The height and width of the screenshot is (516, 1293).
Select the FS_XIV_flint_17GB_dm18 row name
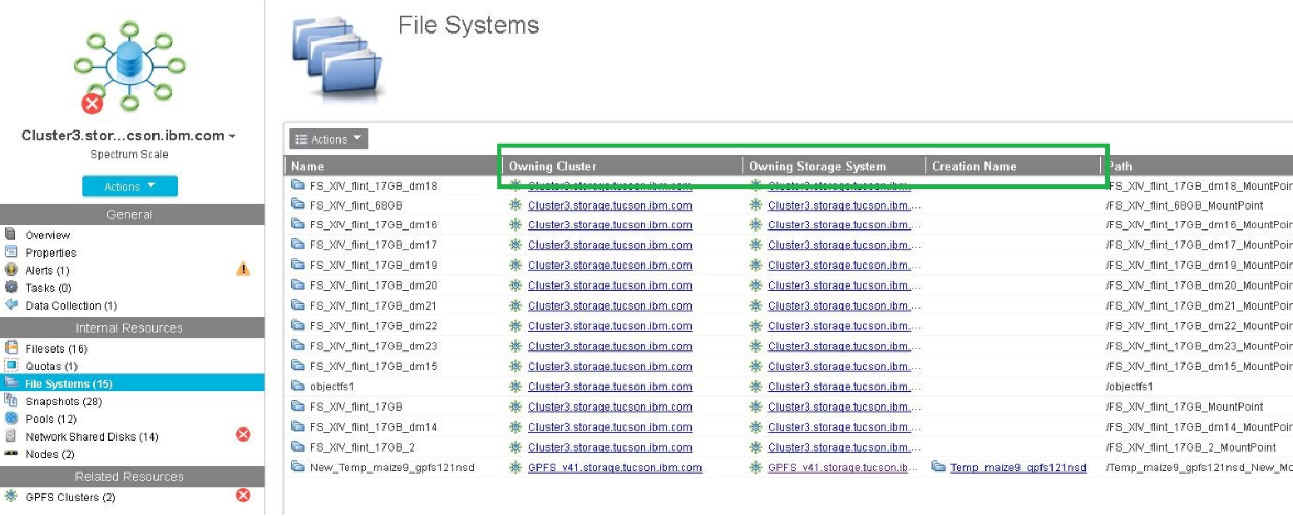click(x=373, y=185)
